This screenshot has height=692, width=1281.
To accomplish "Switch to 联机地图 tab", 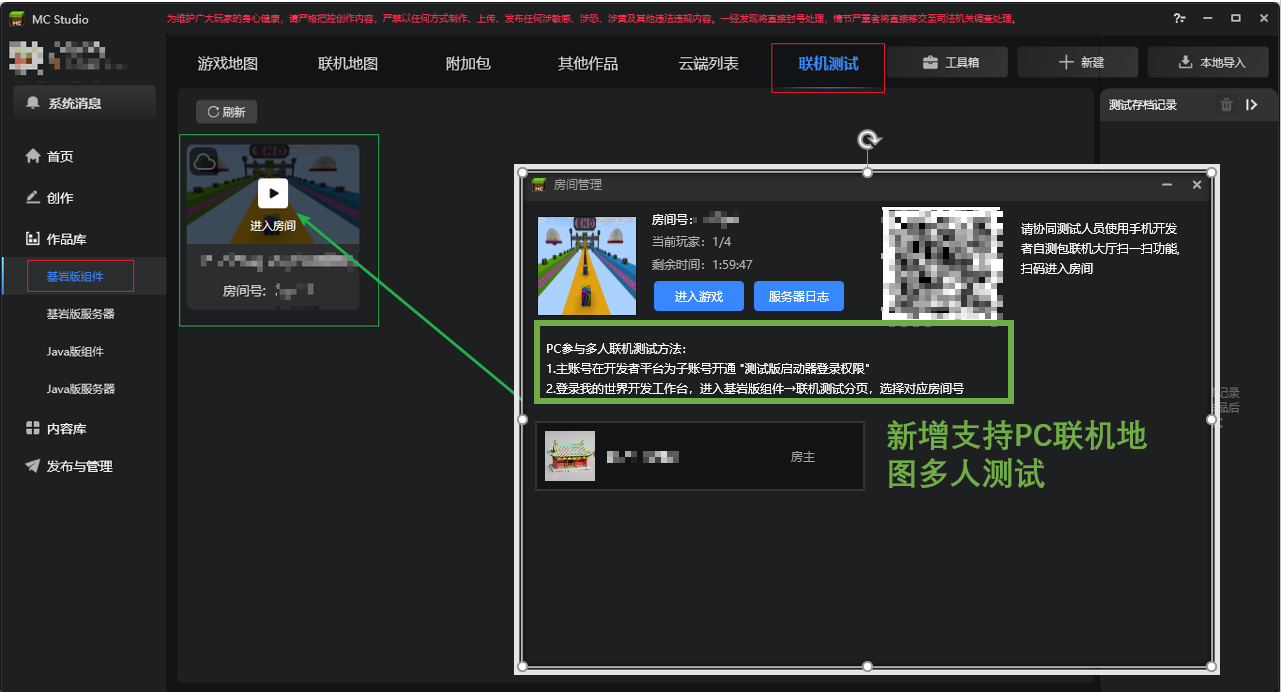I will [348, 63].
